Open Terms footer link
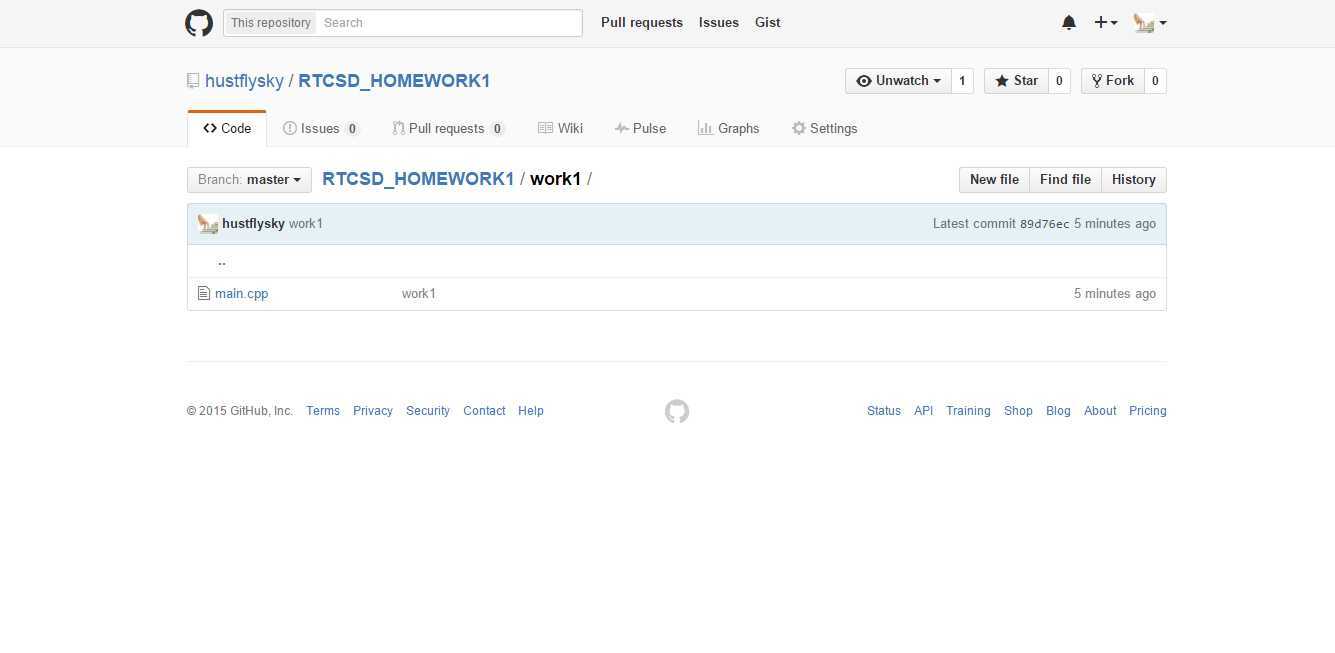The image size is (1335, 653). pos(323,411)
